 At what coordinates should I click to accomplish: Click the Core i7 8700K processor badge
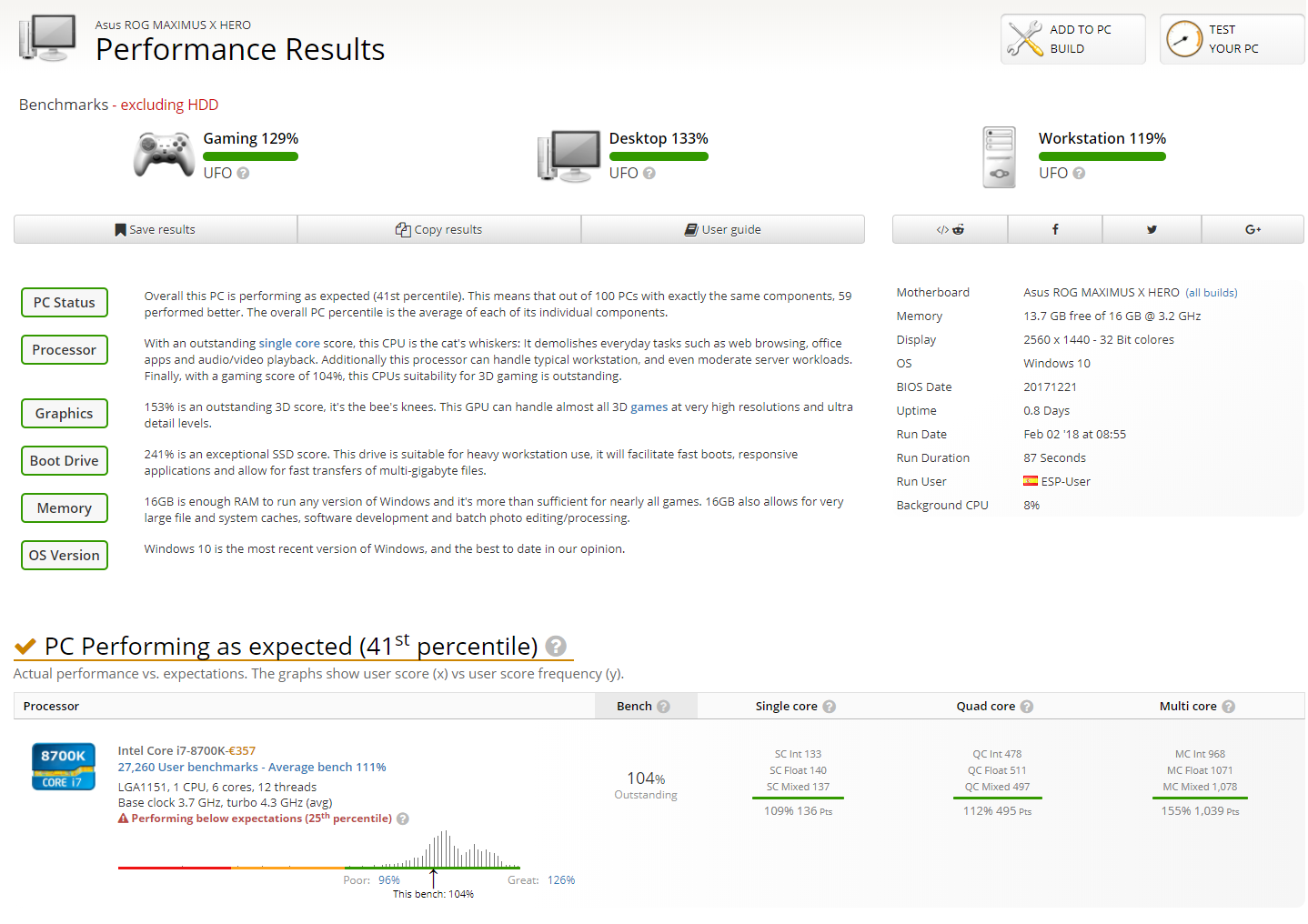click(64, 766)
